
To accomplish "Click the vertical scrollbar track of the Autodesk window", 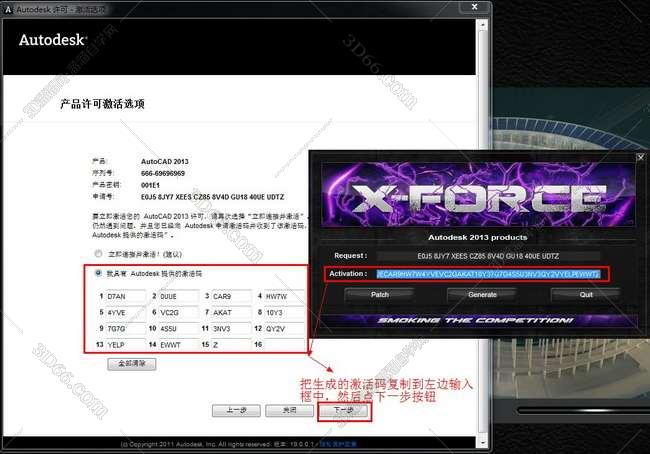I will [x=483, y=233].
